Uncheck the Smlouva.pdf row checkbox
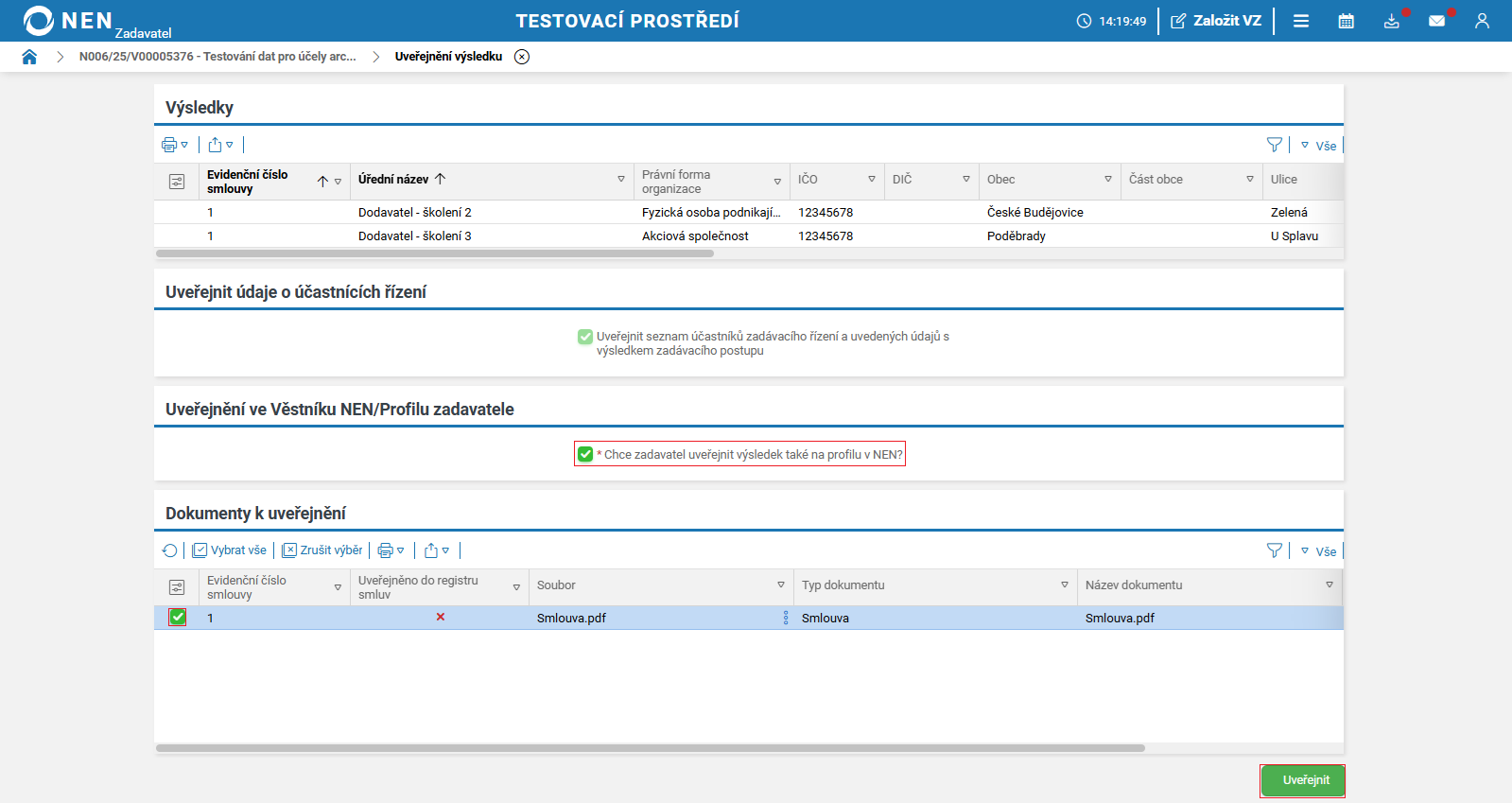The width and height of the screenshot is (1512, 803). click(178, 618)
